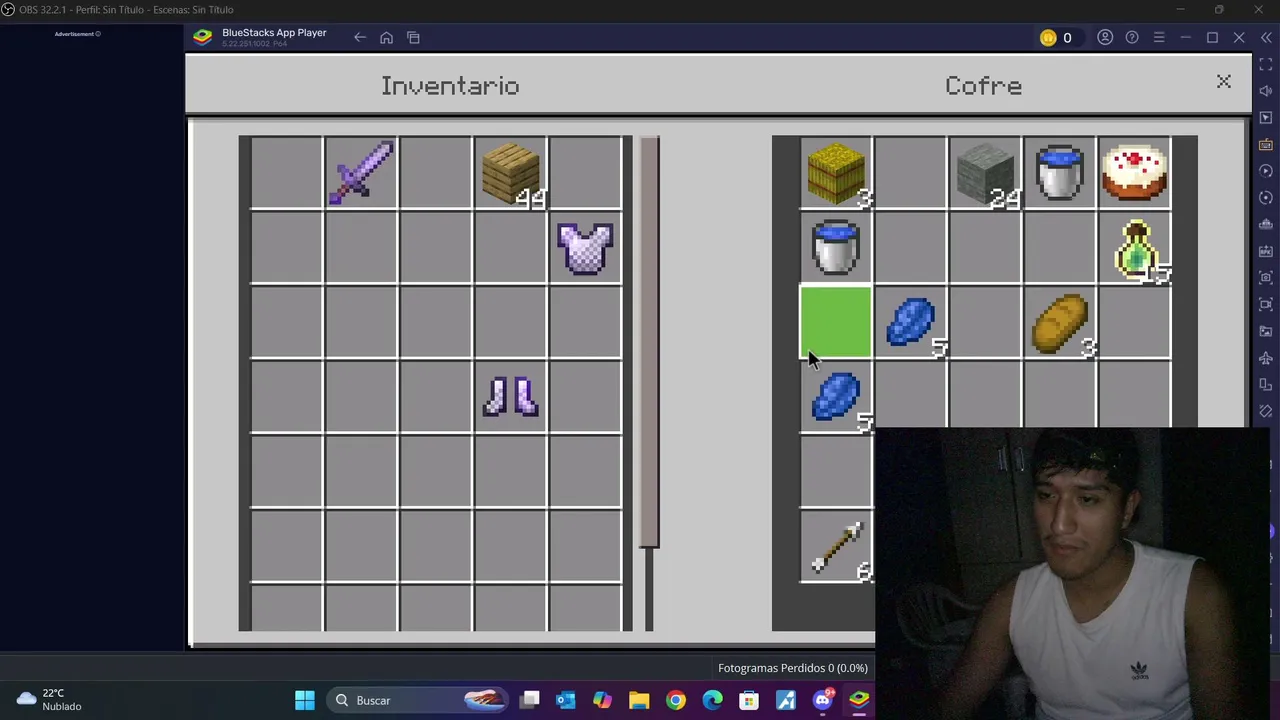Take the bread stack from Cofre
Image resolution: width=1280 pixels, height=720 pixels.
(x=1061, y=325)
